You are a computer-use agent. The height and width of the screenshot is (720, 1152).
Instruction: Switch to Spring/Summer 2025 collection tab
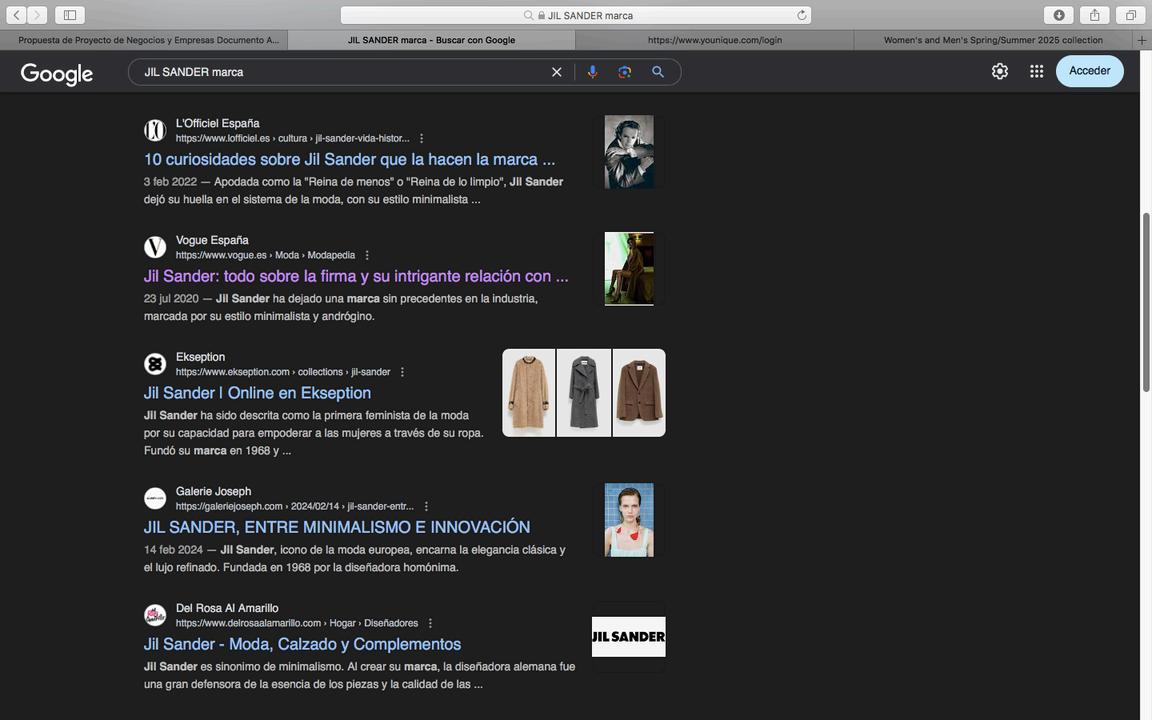coord(993,40)
